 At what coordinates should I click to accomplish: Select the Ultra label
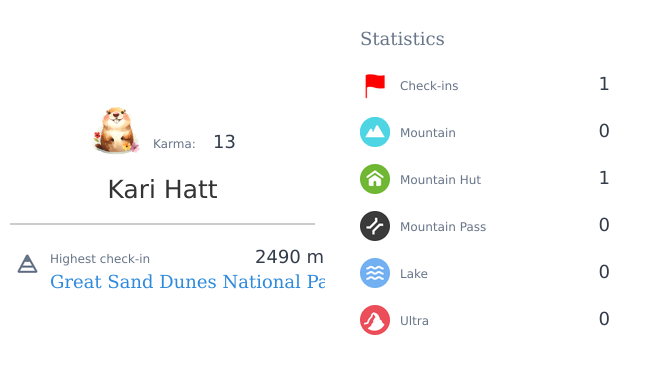point(414,321)
